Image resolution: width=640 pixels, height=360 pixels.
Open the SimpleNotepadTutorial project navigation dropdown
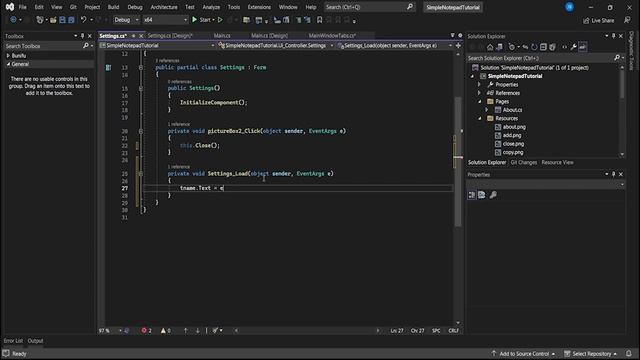point(157,46)
